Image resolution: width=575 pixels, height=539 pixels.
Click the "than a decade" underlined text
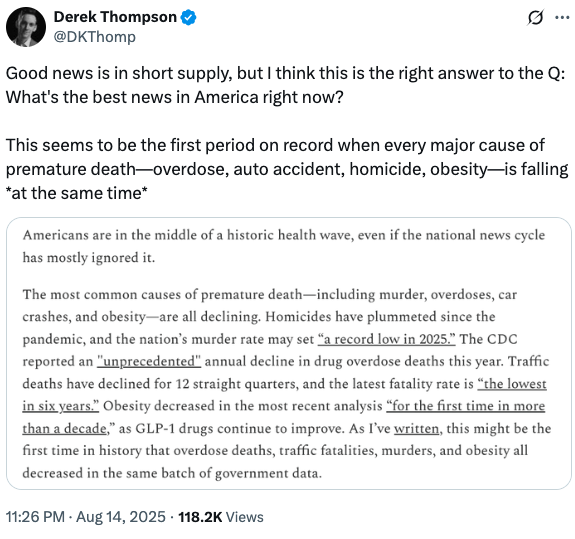[x=65, y=428]
